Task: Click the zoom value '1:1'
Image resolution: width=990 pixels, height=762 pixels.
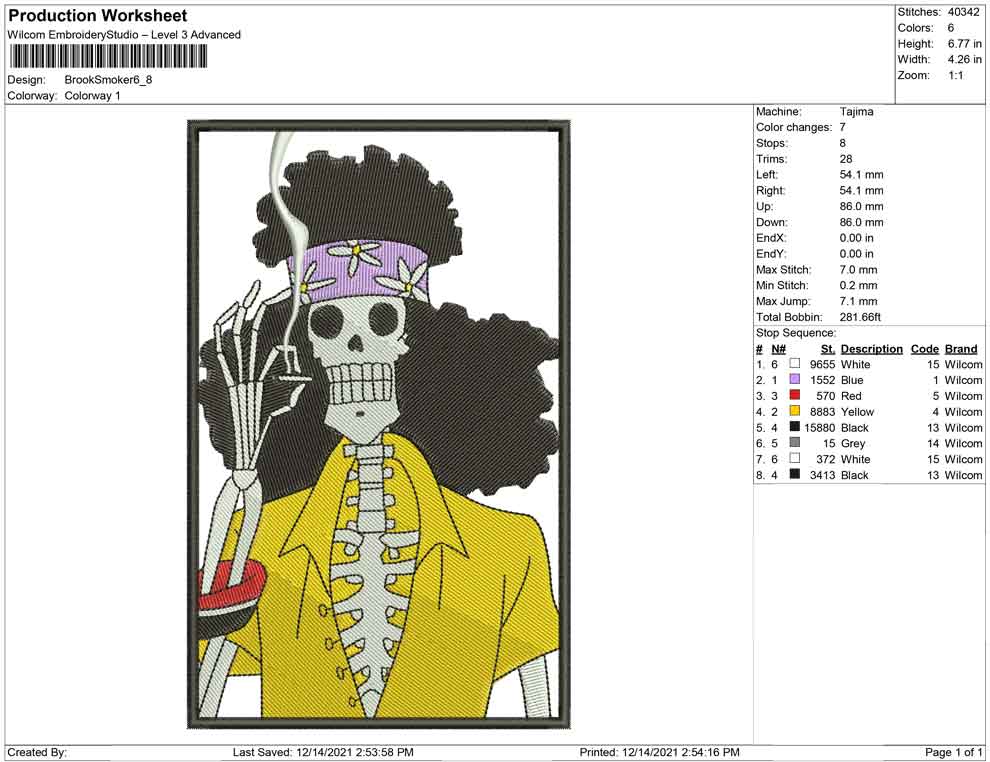Action: [955, 75]
